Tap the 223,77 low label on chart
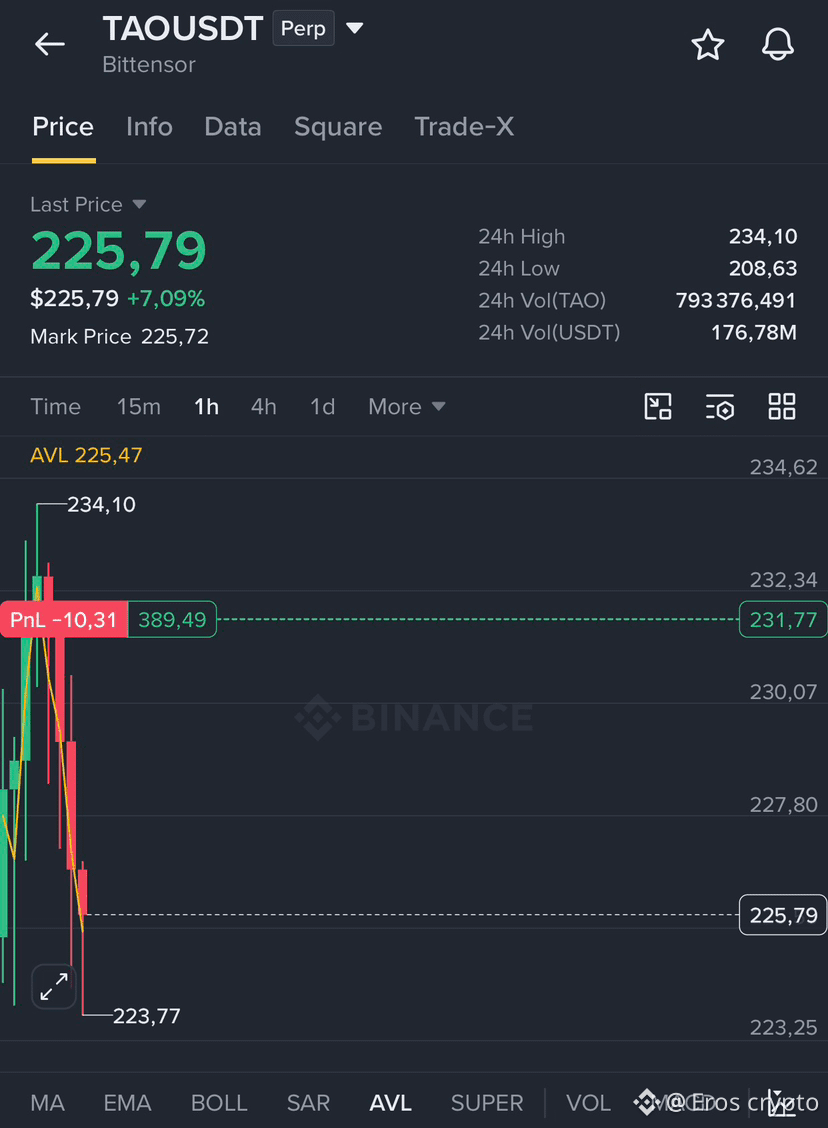Screen dimensions: 828x1128 point(147,1016)
